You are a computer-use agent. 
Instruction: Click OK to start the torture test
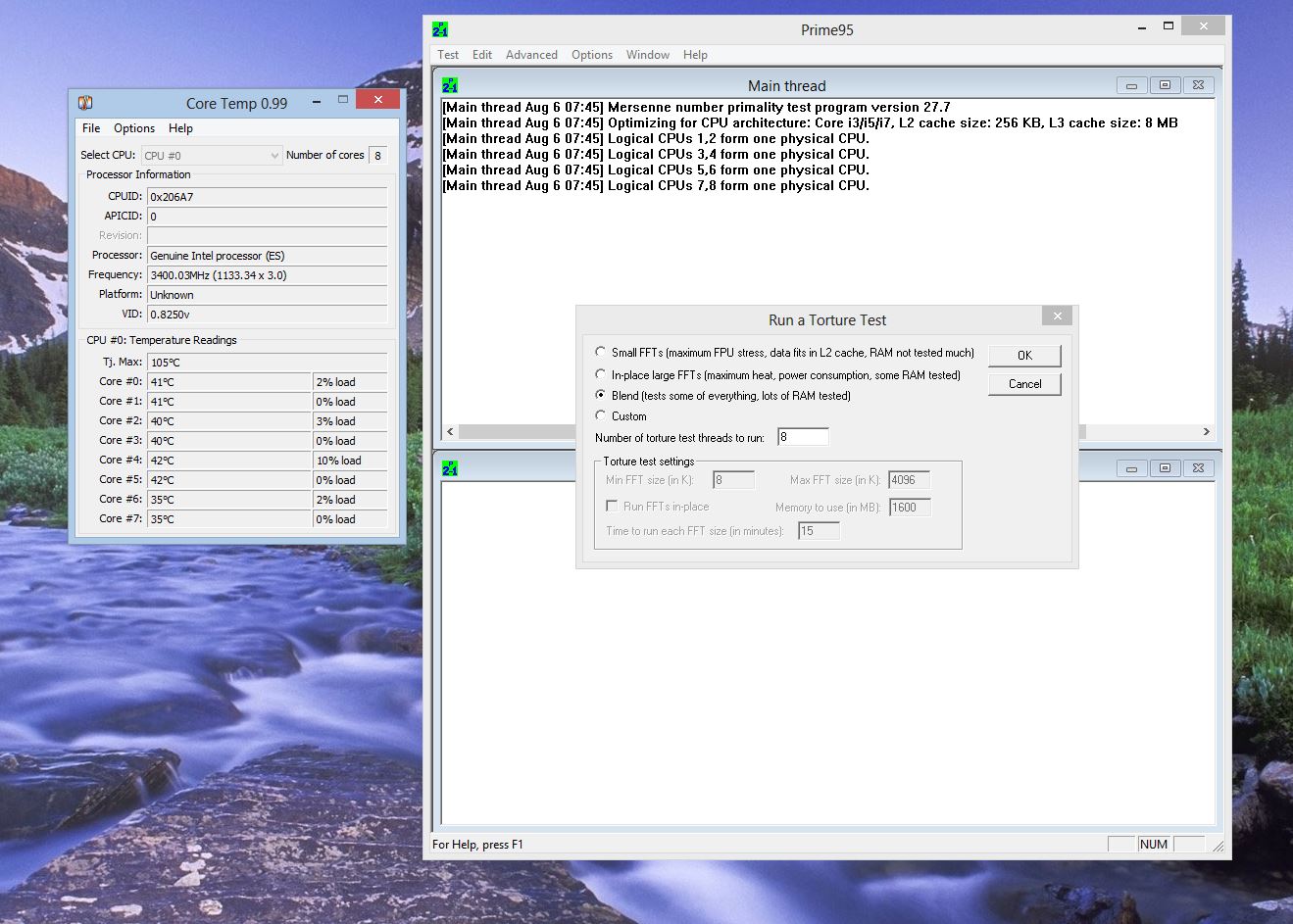pos(1024,356)
